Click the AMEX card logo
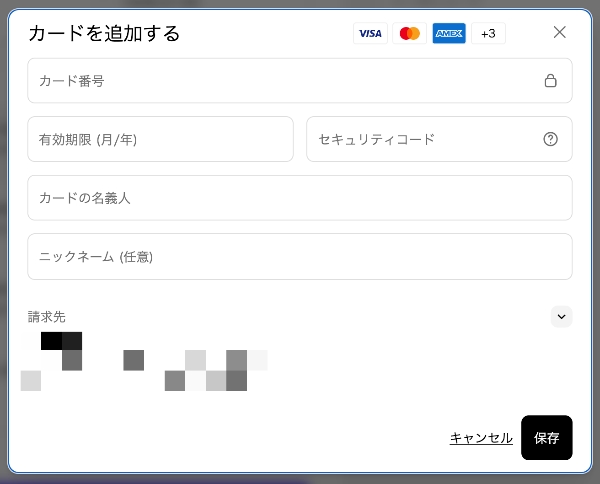 [x=449, y=34]
